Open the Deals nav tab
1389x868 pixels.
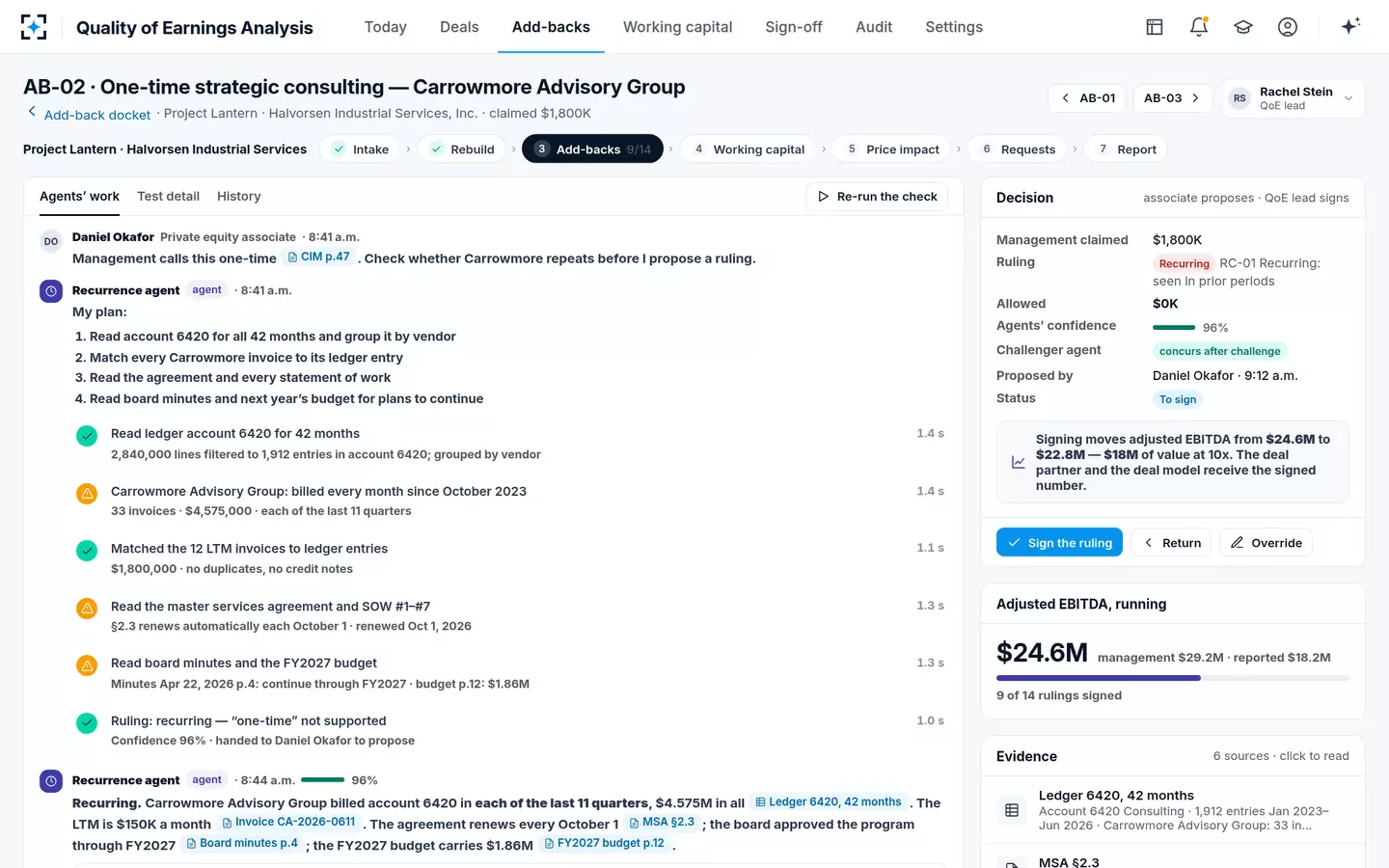[459, 27]
